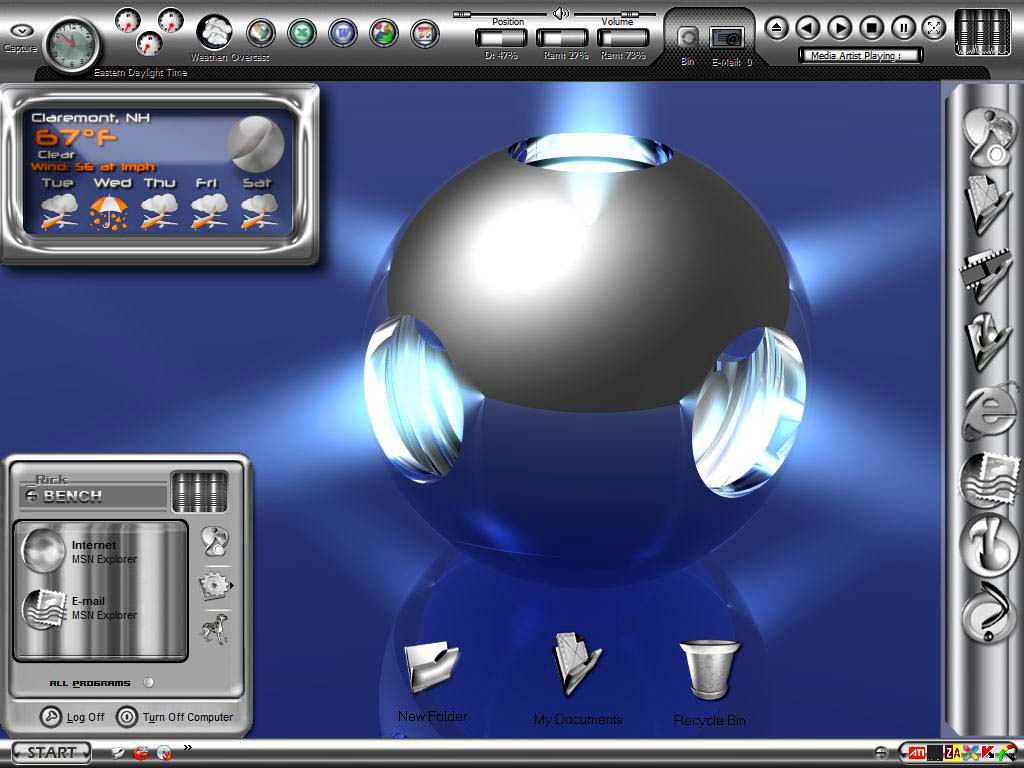
Task: Click Internet Explorer icon in right dock
Action: coord(990,413)
